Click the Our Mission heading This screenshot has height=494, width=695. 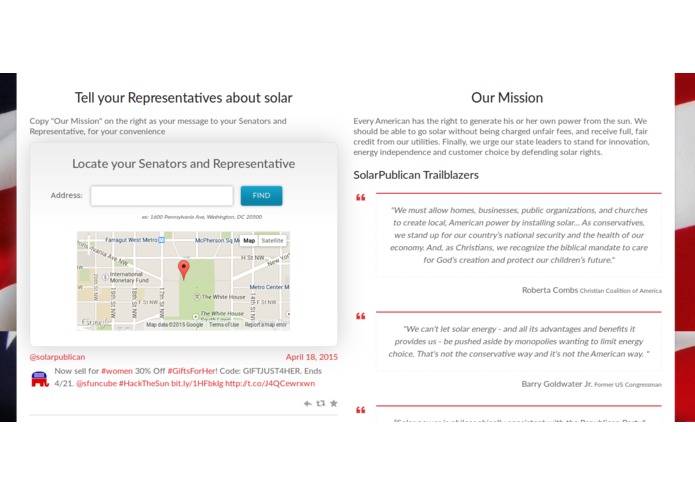click(507, 97)
